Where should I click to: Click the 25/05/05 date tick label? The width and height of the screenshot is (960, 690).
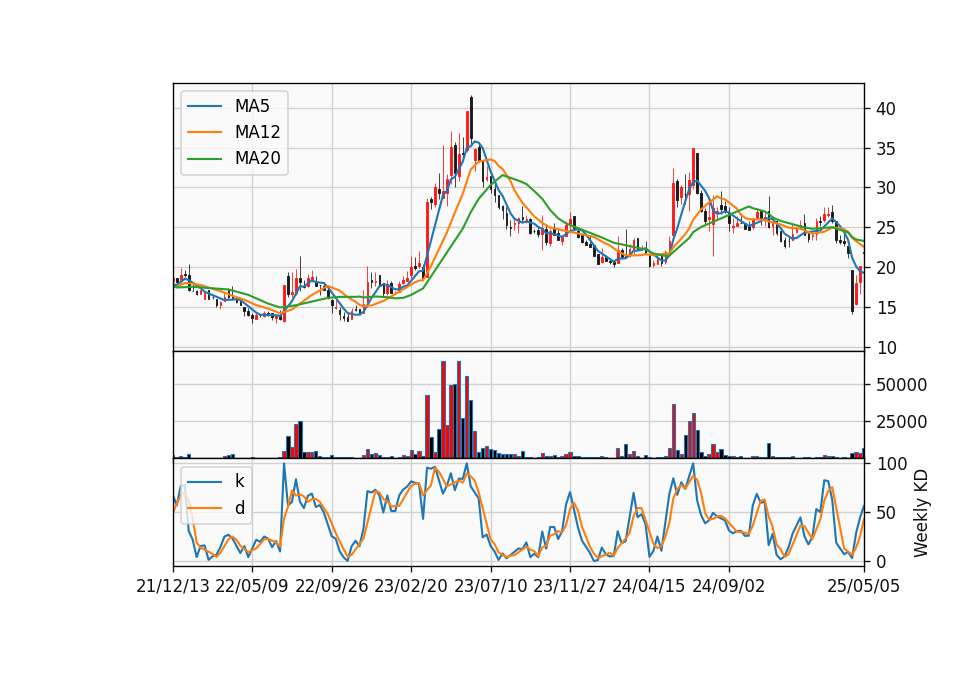tap(863, 587)
